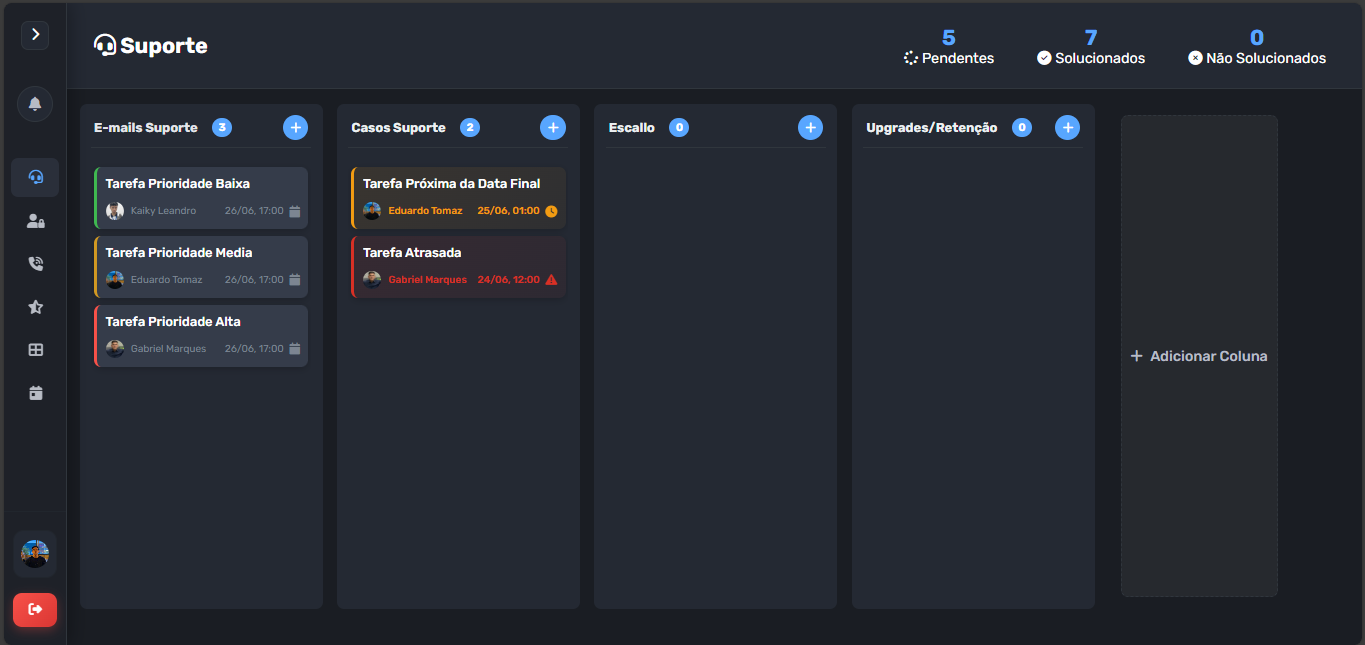
Task: Click the red Gabriel Marques name
Action: click(428, 280)
